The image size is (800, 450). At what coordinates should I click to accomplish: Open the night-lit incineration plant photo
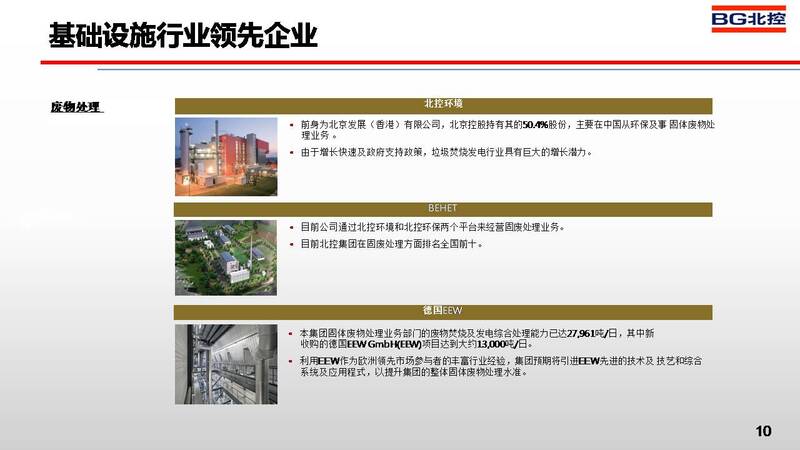pyautogui.click(x=225, y=154)
